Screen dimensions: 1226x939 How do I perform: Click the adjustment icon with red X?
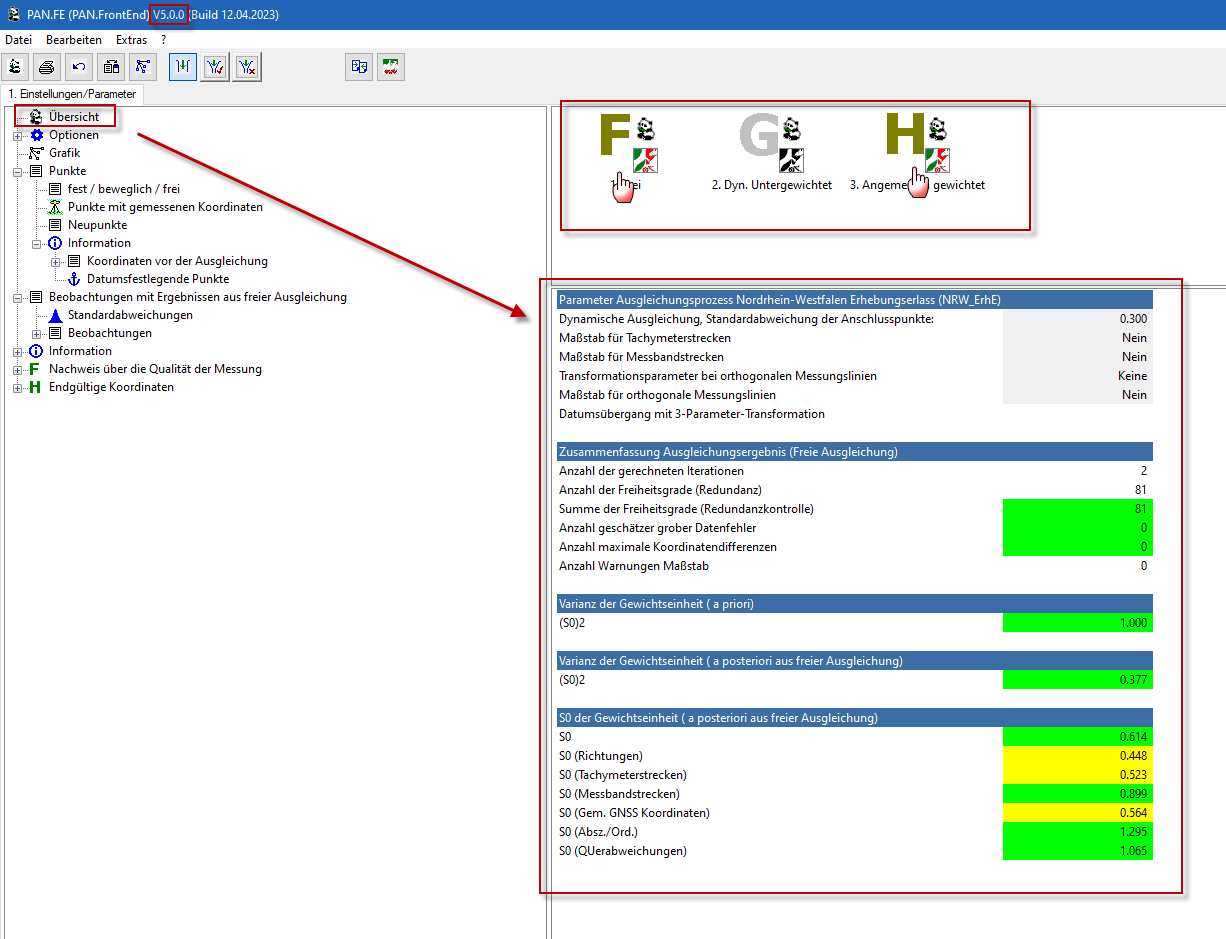[x=247, y=67]
